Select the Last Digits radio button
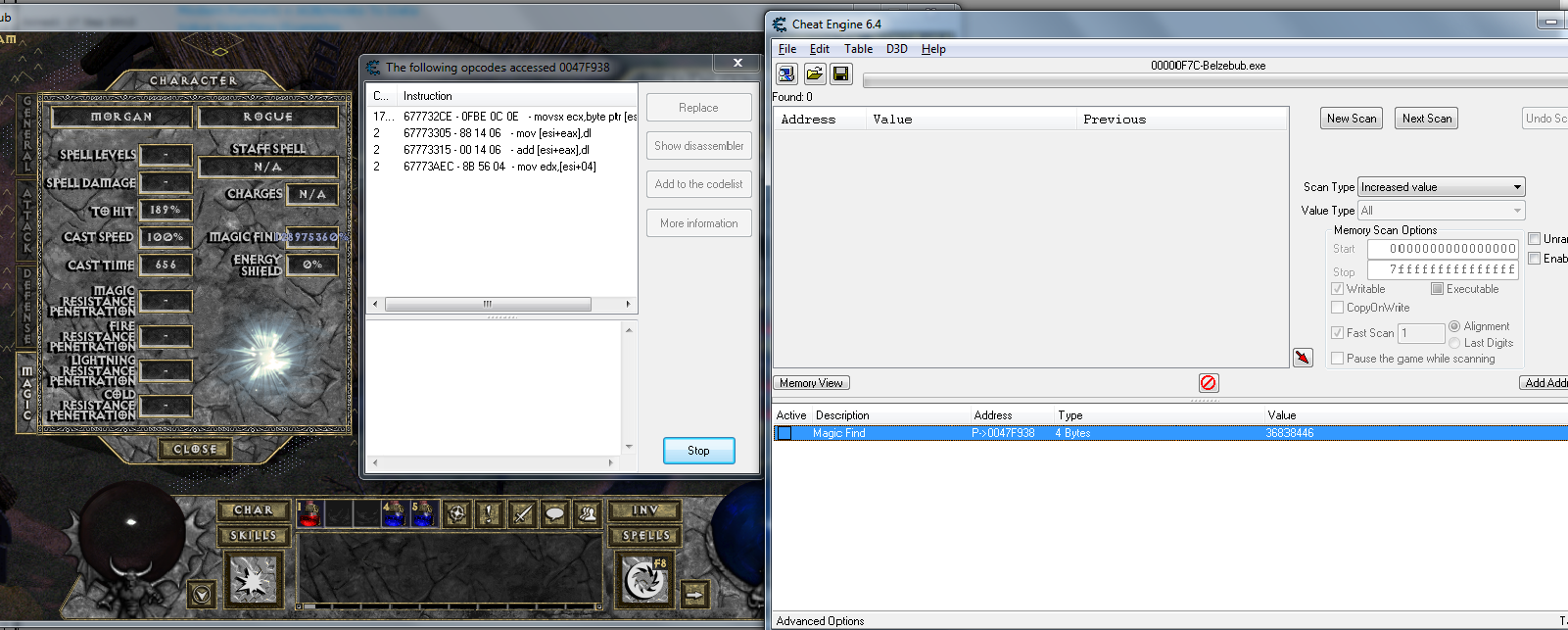Viewport: 1568px width, 630px height. pos(1454,343)
